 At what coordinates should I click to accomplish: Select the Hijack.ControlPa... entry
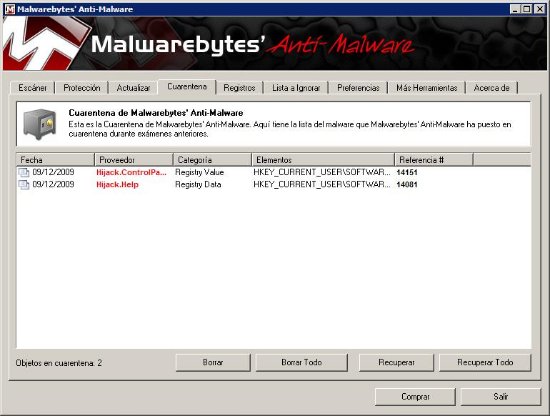click(x=131, y=172)
